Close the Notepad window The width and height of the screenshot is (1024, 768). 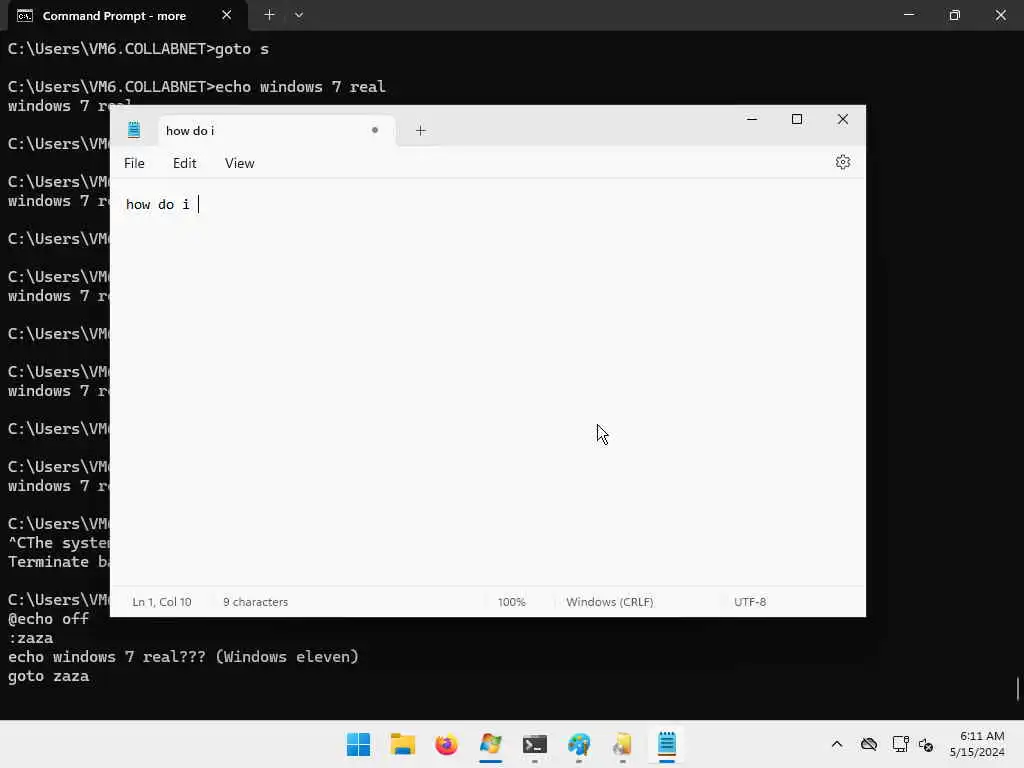point(842,119)
